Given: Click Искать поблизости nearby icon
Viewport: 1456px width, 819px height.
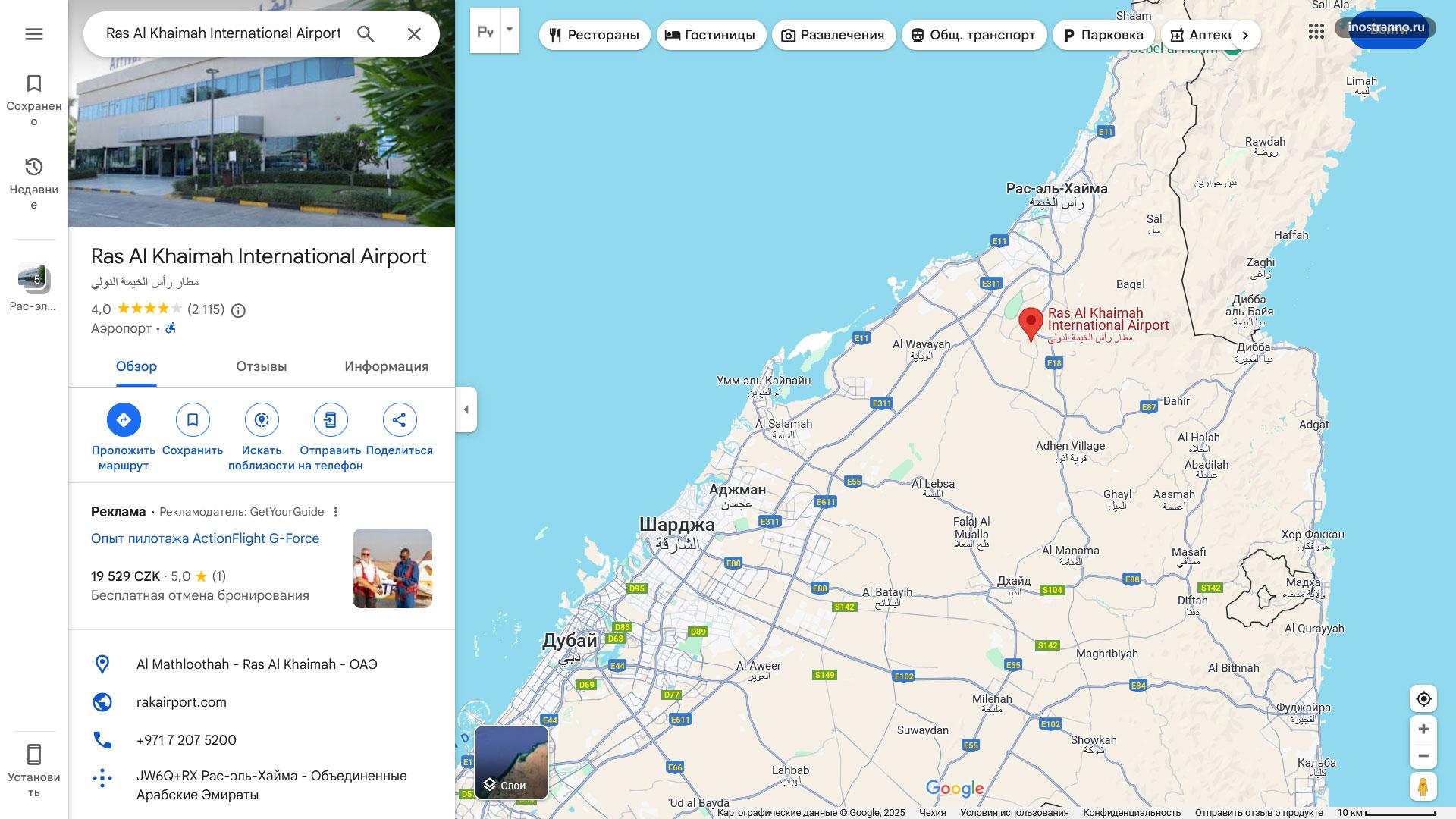Looking at the screenshot, I should click(x=262, y=419).
